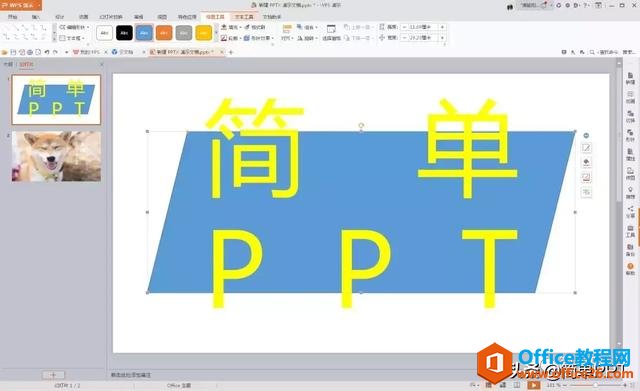Click the open folder quick-access icon
The width and height of the screenshot is (640, 391).
4,52
